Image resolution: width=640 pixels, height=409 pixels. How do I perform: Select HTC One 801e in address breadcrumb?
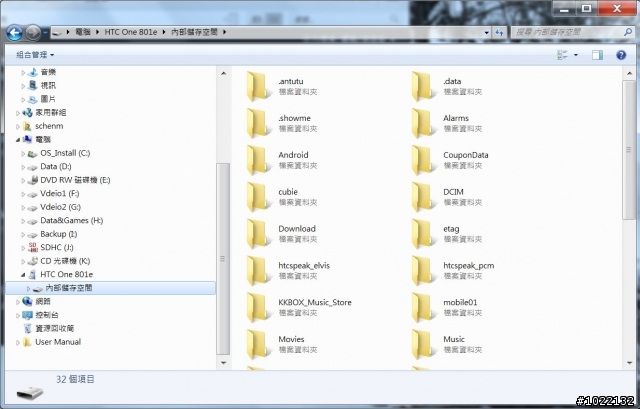point(131,32)
